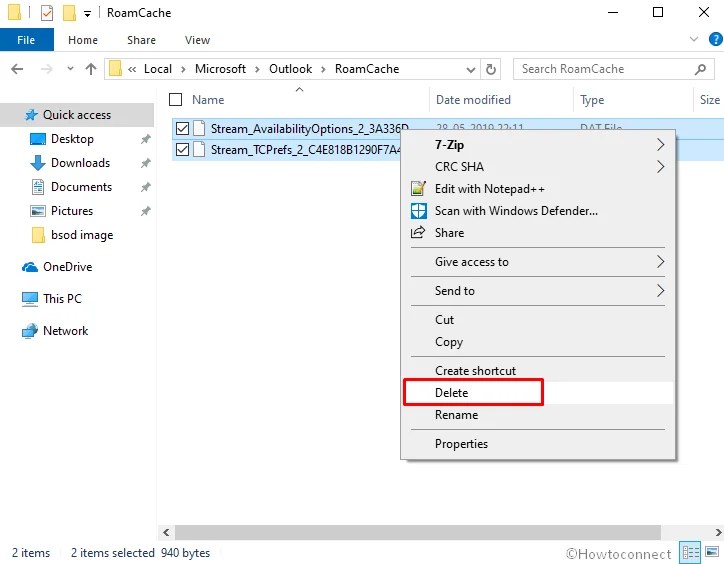Switch to Large icons view icon
The height and width of the screenshot is (564, 724).
coord(712,552)
